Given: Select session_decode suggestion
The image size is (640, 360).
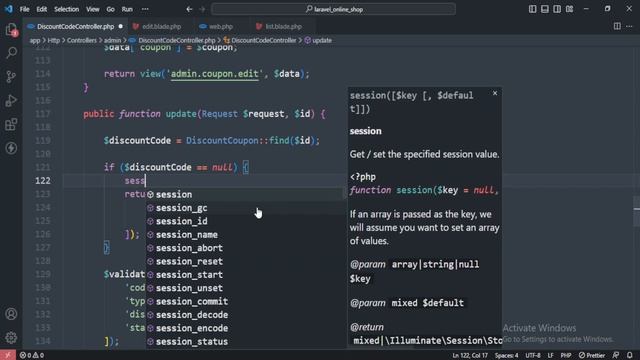Looking at the screenshot, I should 246,315.
